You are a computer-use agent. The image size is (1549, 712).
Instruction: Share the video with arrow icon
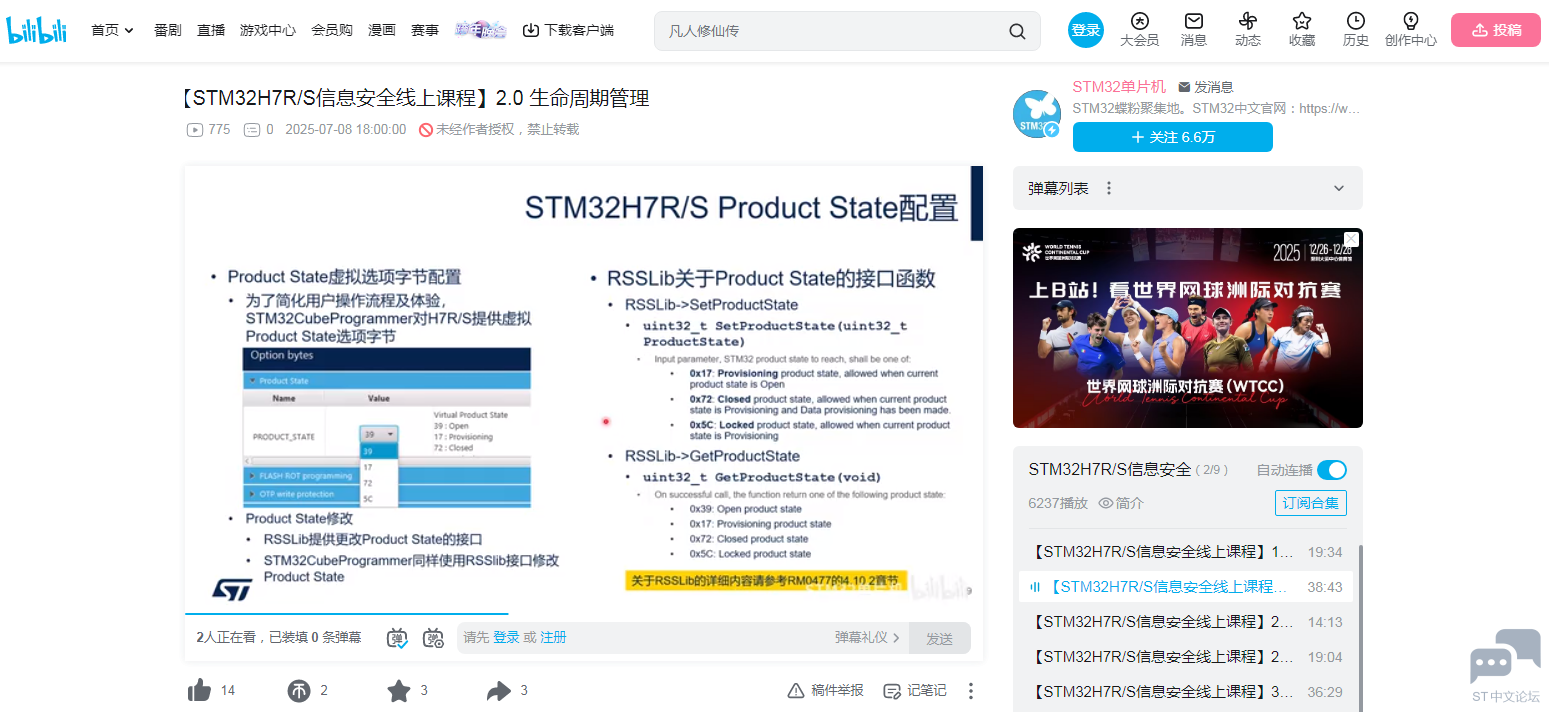(x=498, y=690)
